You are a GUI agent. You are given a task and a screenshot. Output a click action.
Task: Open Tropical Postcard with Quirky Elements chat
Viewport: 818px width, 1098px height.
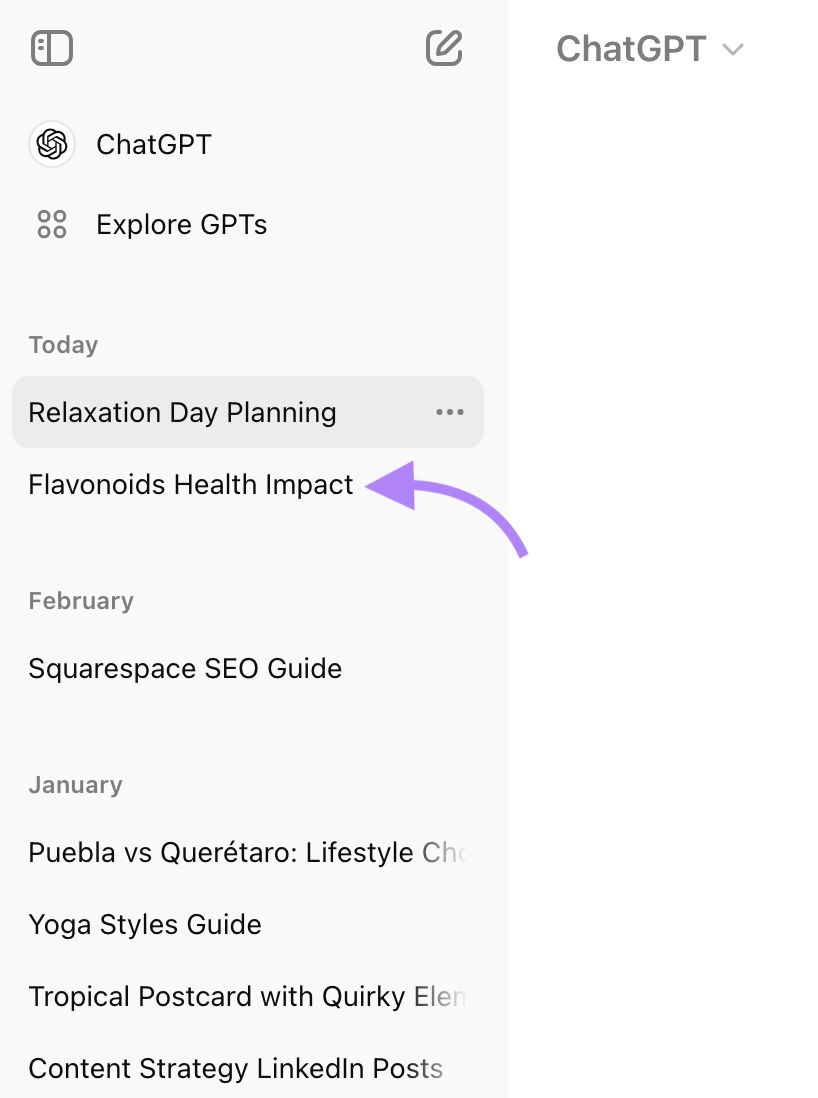click(x=230, y=996)
